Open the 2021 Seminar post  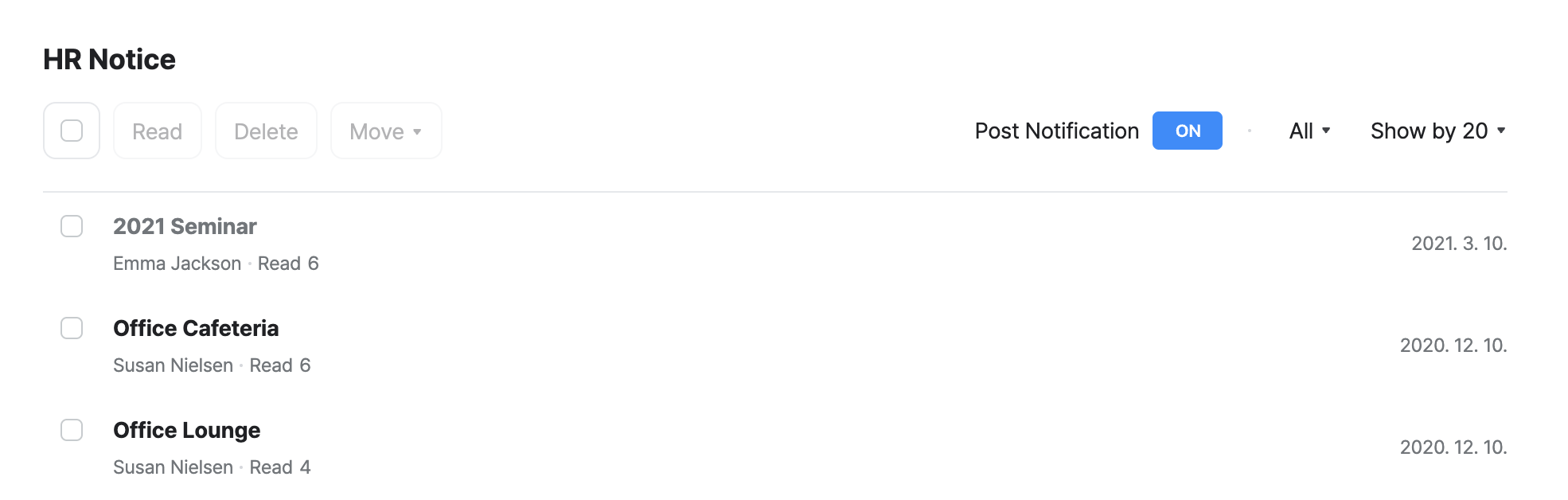point(185,227)
